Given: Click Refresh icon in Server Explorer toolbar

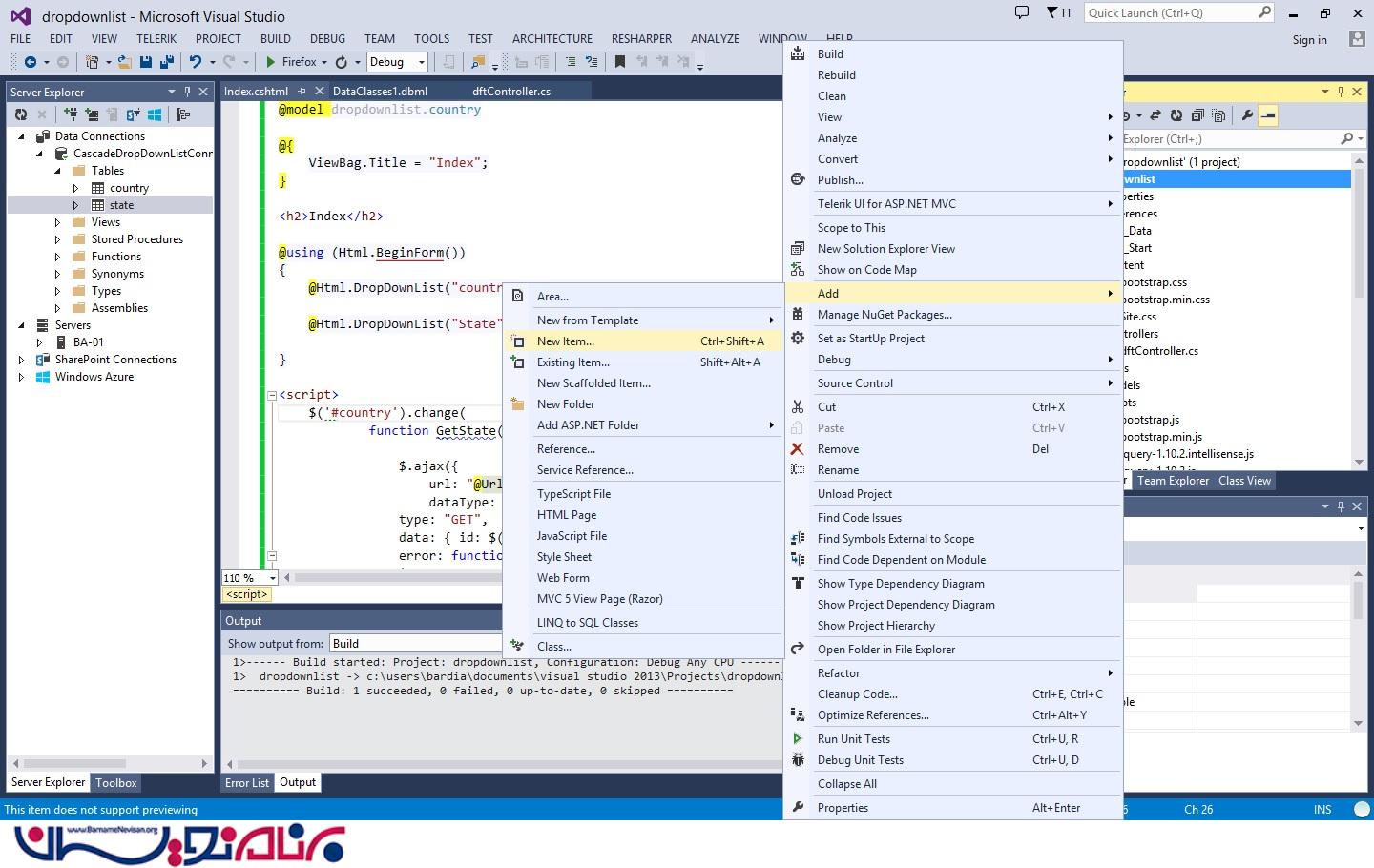Looking at the screenshot, I should (x=21, y=114).
